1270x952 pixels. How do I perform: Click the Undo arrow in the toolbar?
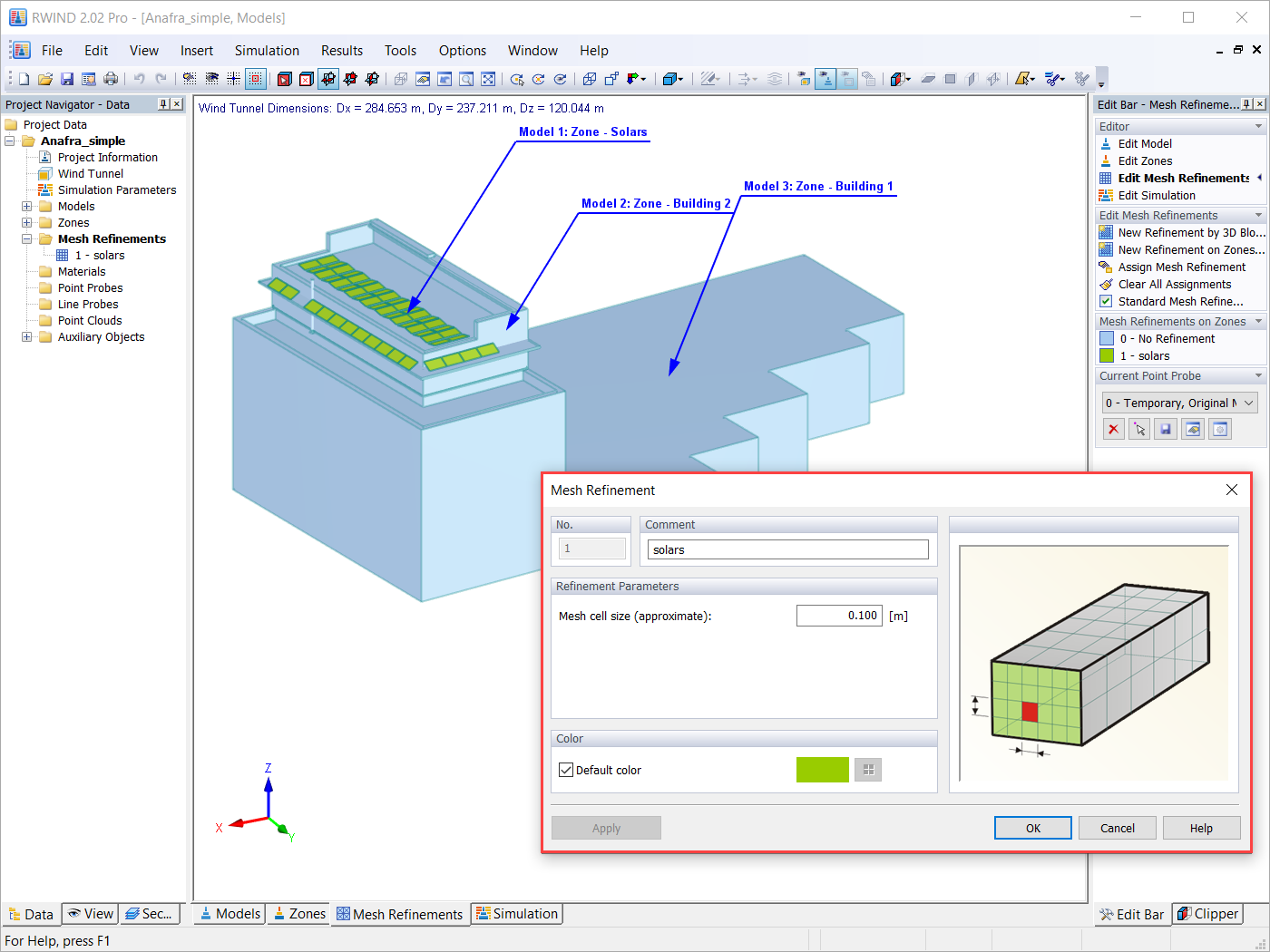pyautogui.click(x=139, y=79)
